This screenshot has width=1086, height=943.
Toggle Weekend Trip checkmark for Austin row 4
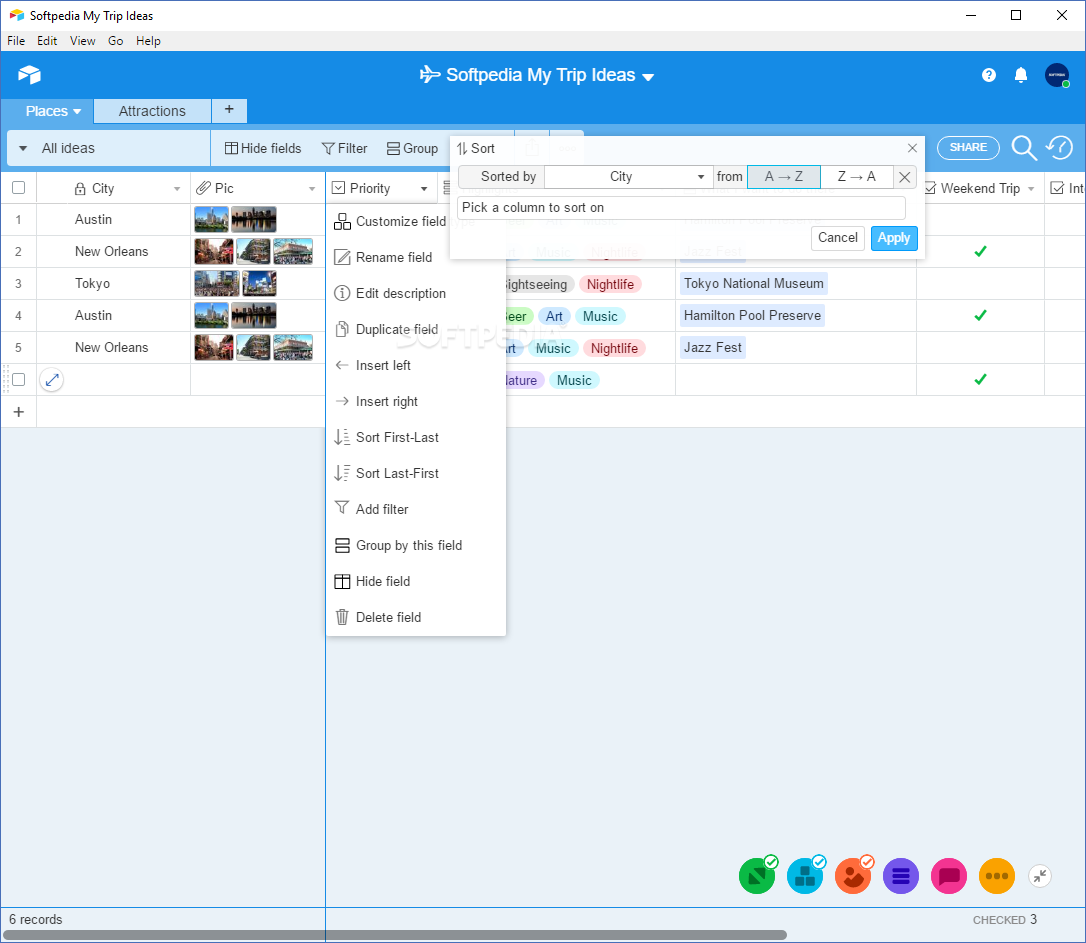980,315
